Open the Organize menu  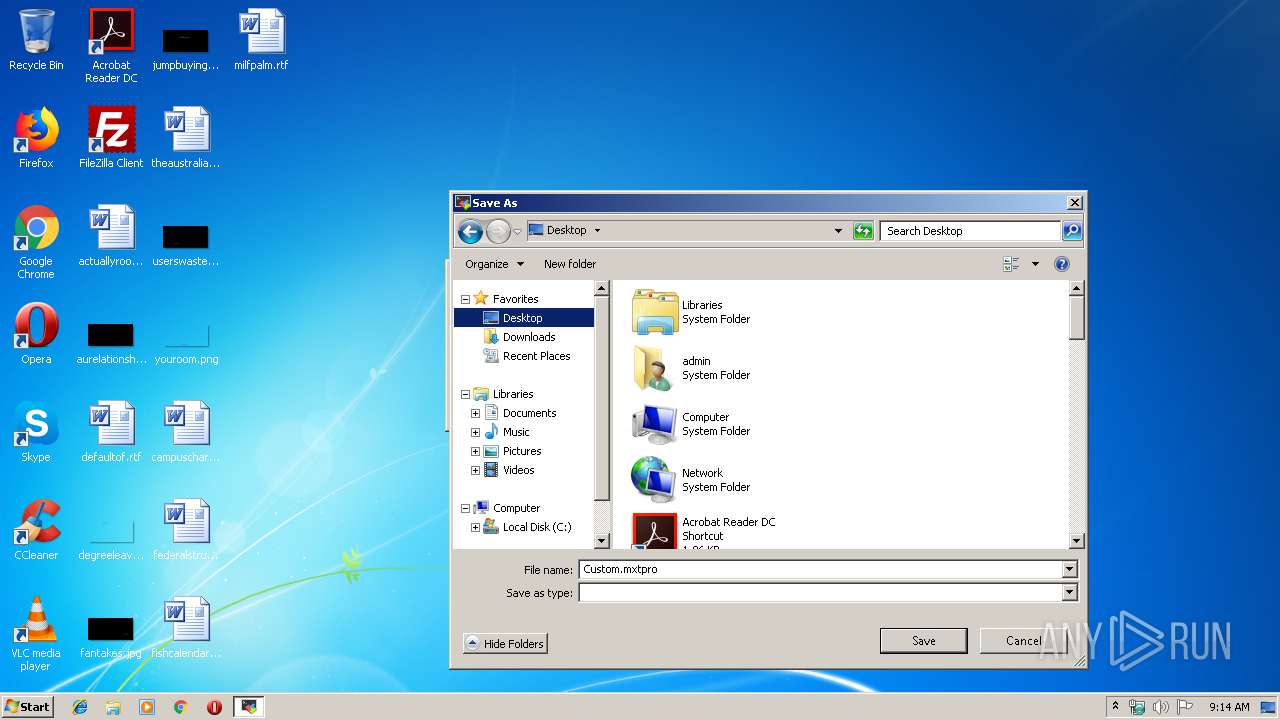494,264
